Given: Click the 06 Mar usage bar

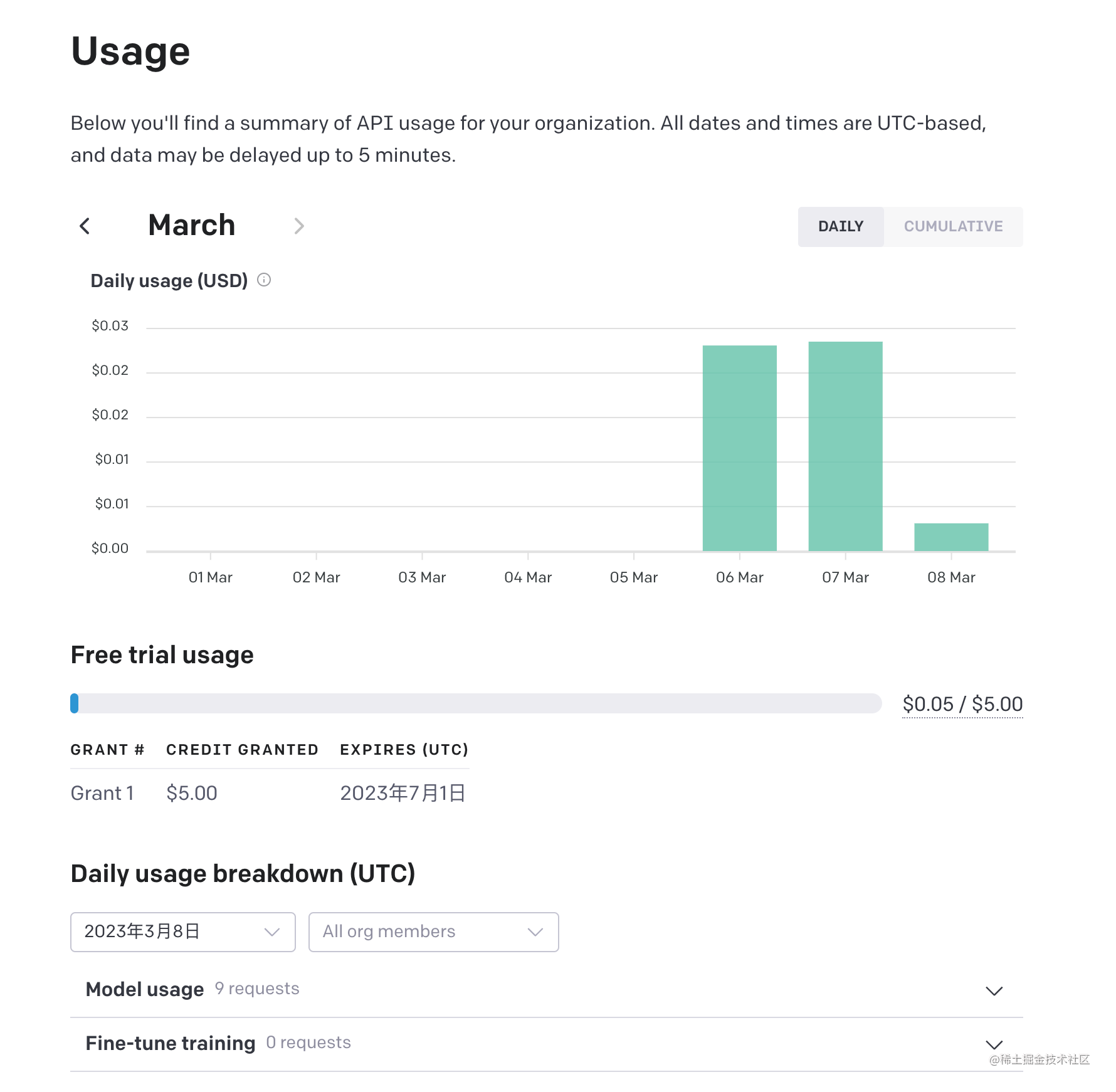Looking at the screenshot, I should point(739,448).
